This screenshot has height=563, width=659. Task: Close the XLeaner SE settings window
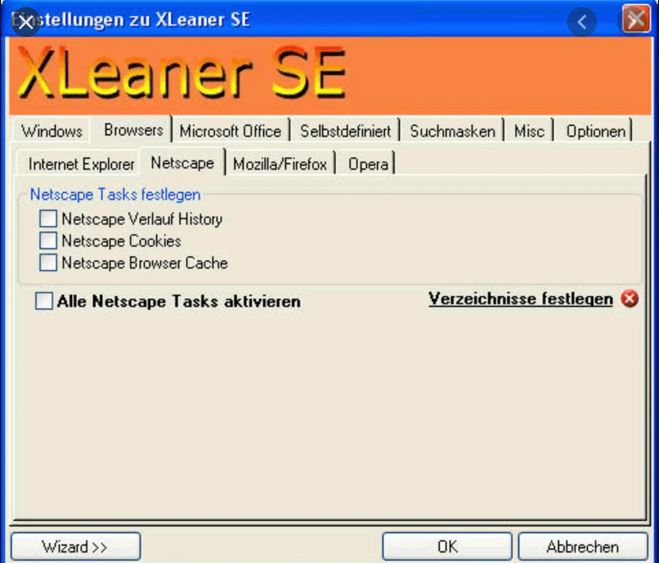(636, 19)
